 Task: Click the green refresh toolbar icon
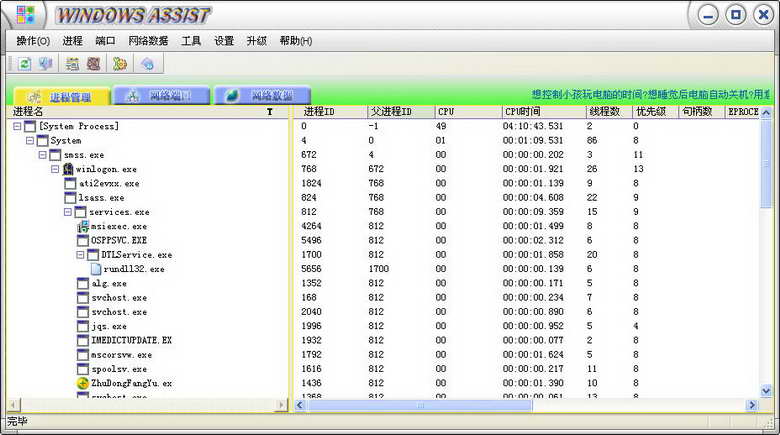[x=24, y=64]
